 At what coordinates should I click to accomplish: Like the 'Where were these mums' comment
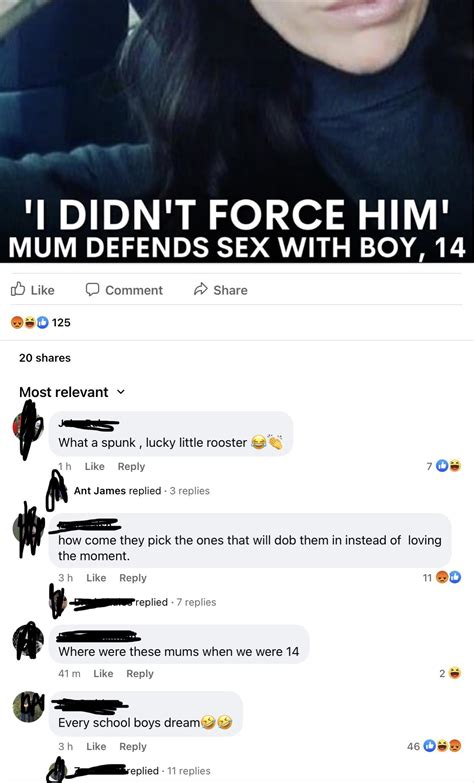point(103,674)
